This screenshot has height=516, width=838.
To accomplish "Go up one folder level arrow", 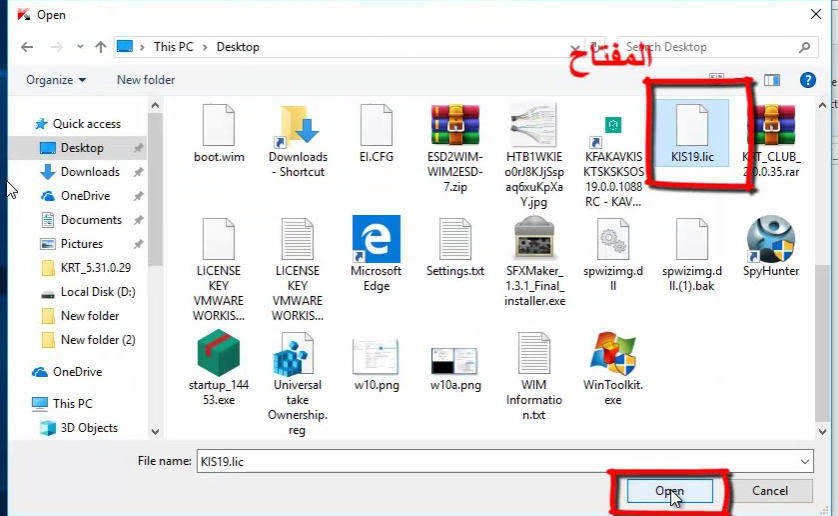I will [100, 47].
